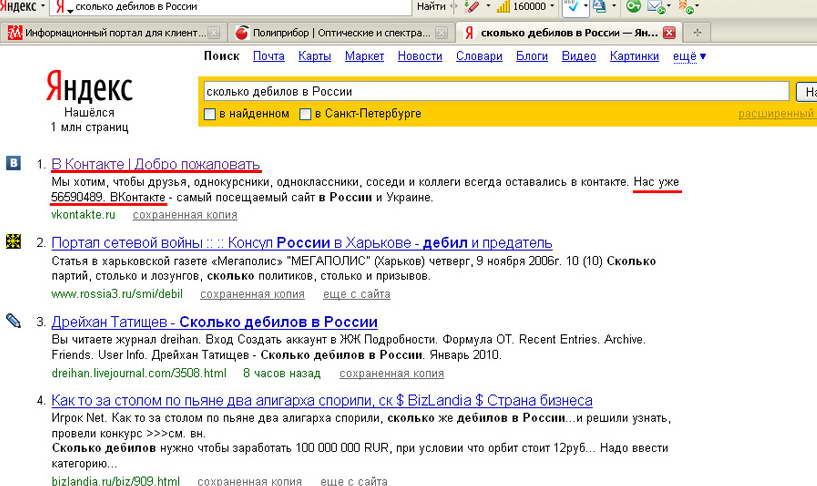Open сохраненная копия for bizlandia result
The image size is (817, 486).
pos(250,480)
